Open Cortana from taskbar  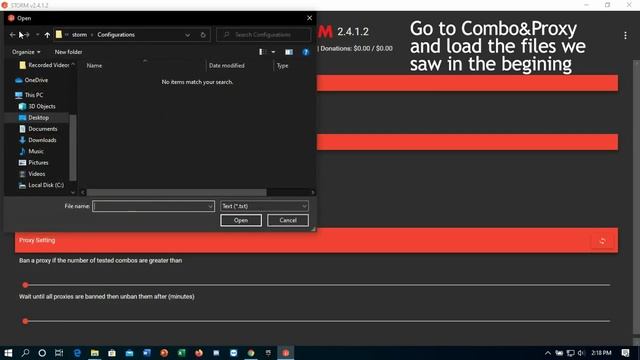pyautogui.click(x=42, y=353)
